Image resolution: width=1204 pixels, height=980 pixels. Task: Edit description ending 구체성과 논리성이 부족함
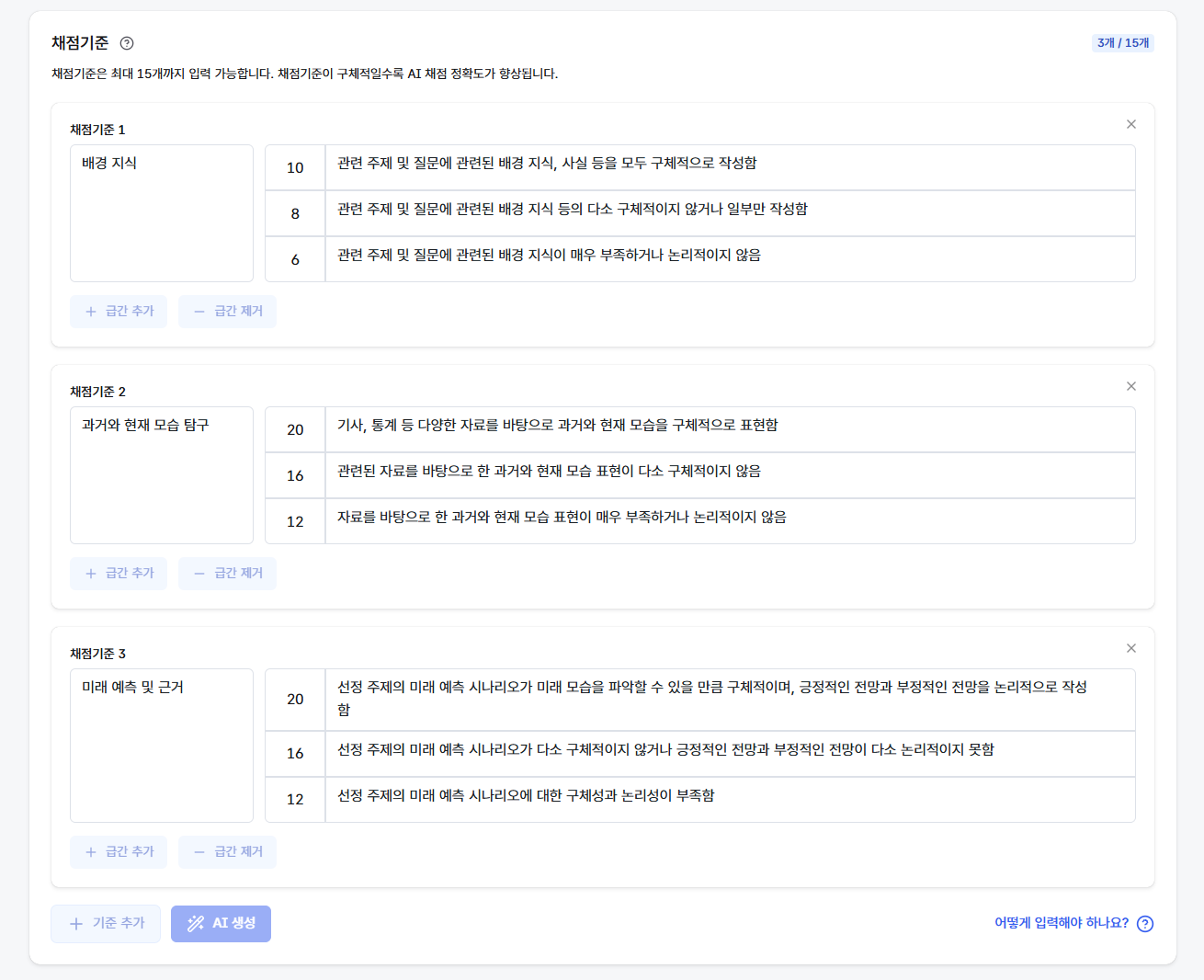(x=731, y=800)
